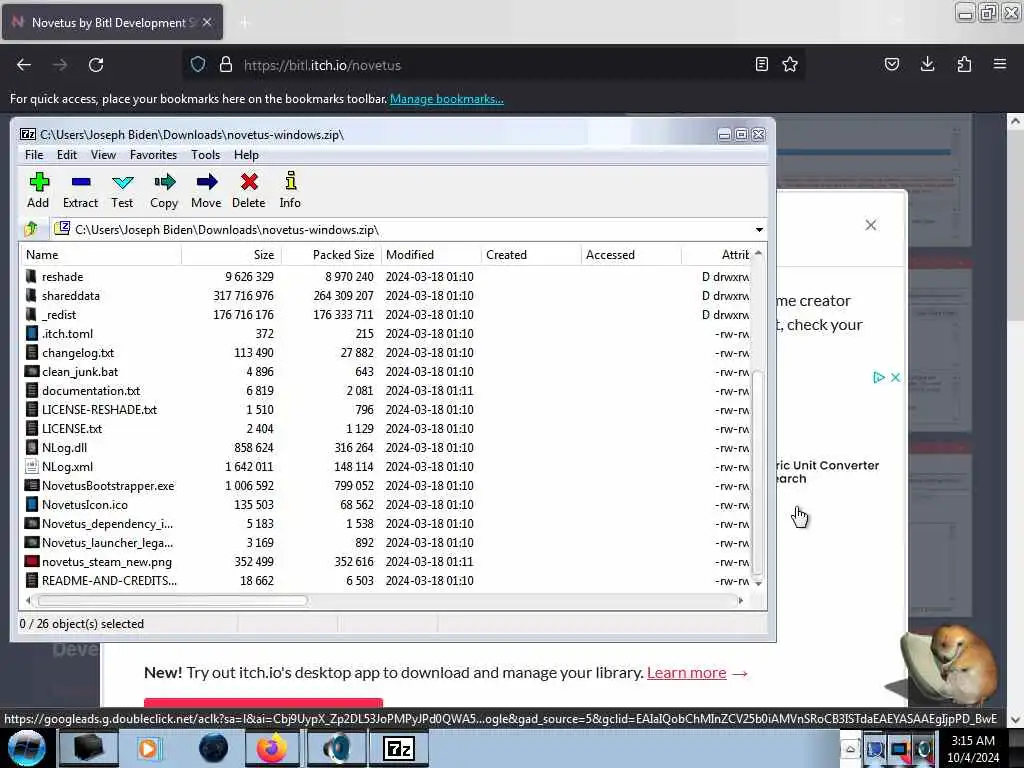Select the _redist folder
This screenshot has width=1024, height=768.
[x=59, y=315]
